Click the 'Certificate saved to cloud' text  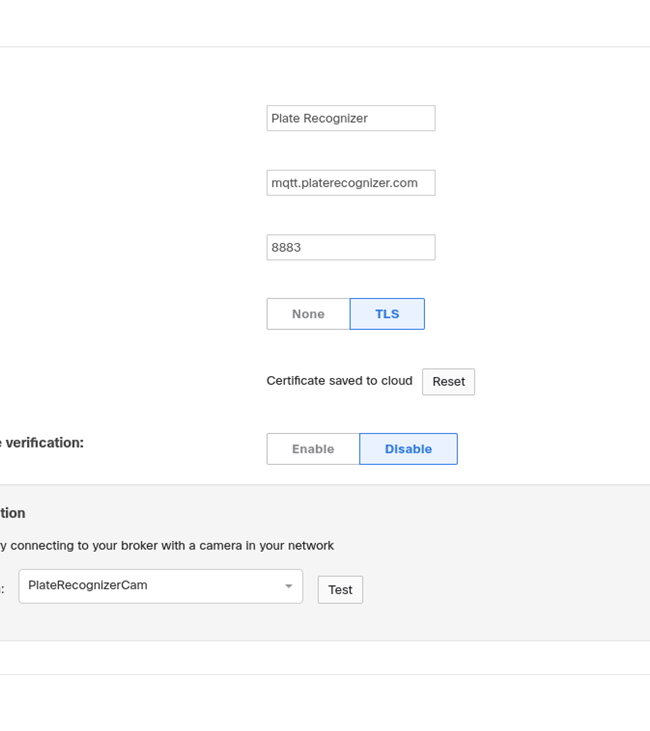click(x=339, y=380)
